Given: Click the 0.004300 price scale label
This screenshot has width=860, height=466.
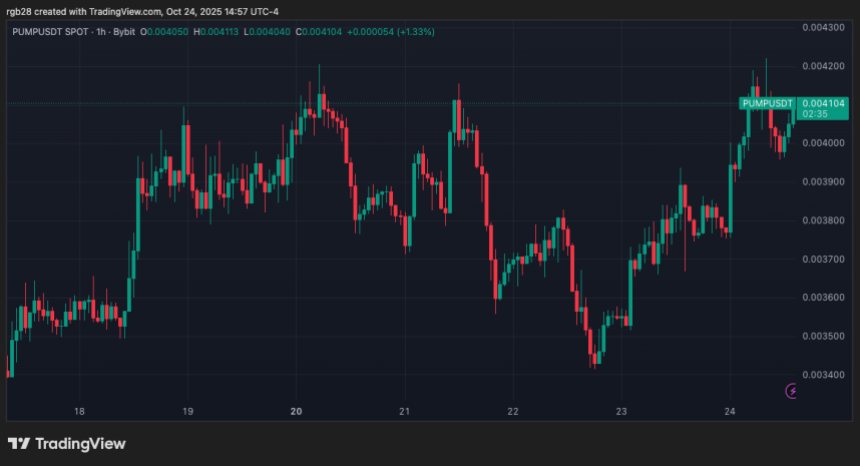Looking at the screenshot, I should click(823, 27).
